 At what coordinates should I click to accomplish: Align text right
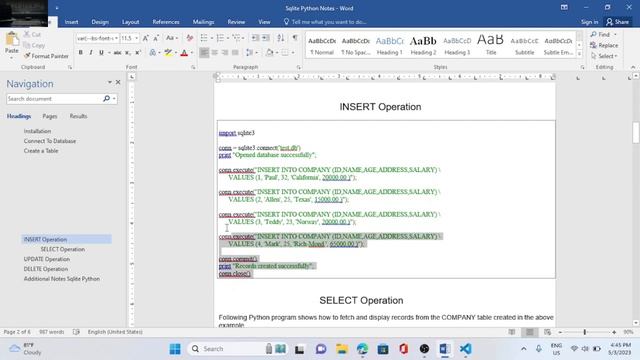click(x=224, y=53)
